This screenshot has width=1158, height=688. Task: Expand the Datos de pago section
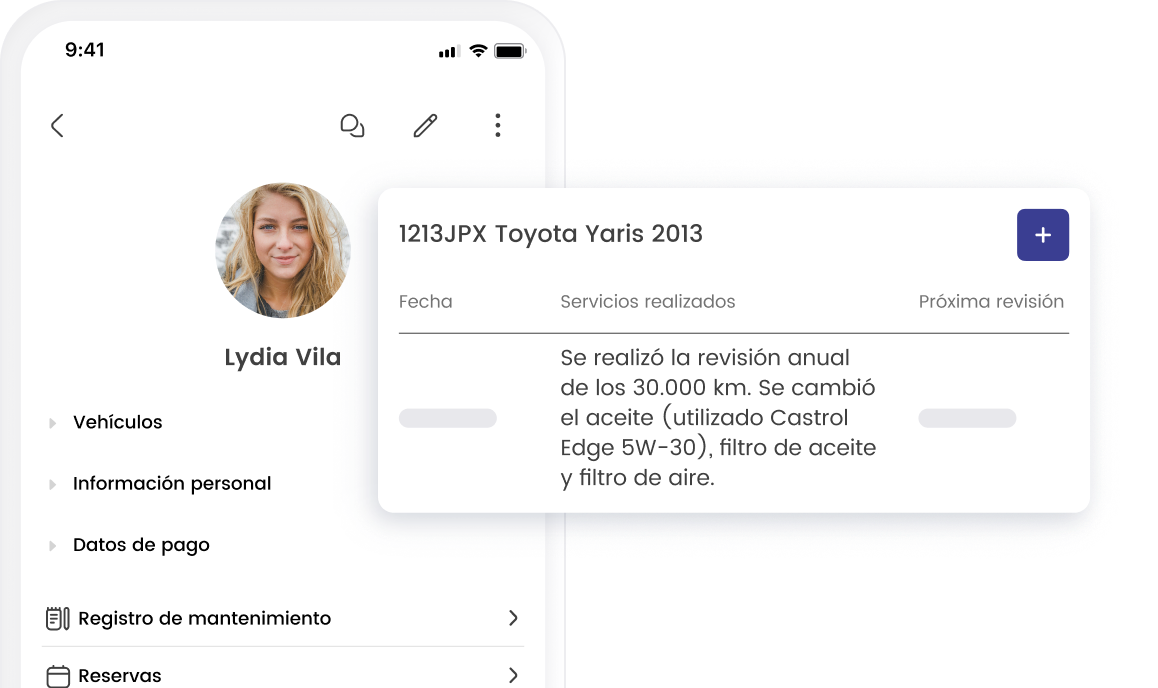[x=129, y=545]
